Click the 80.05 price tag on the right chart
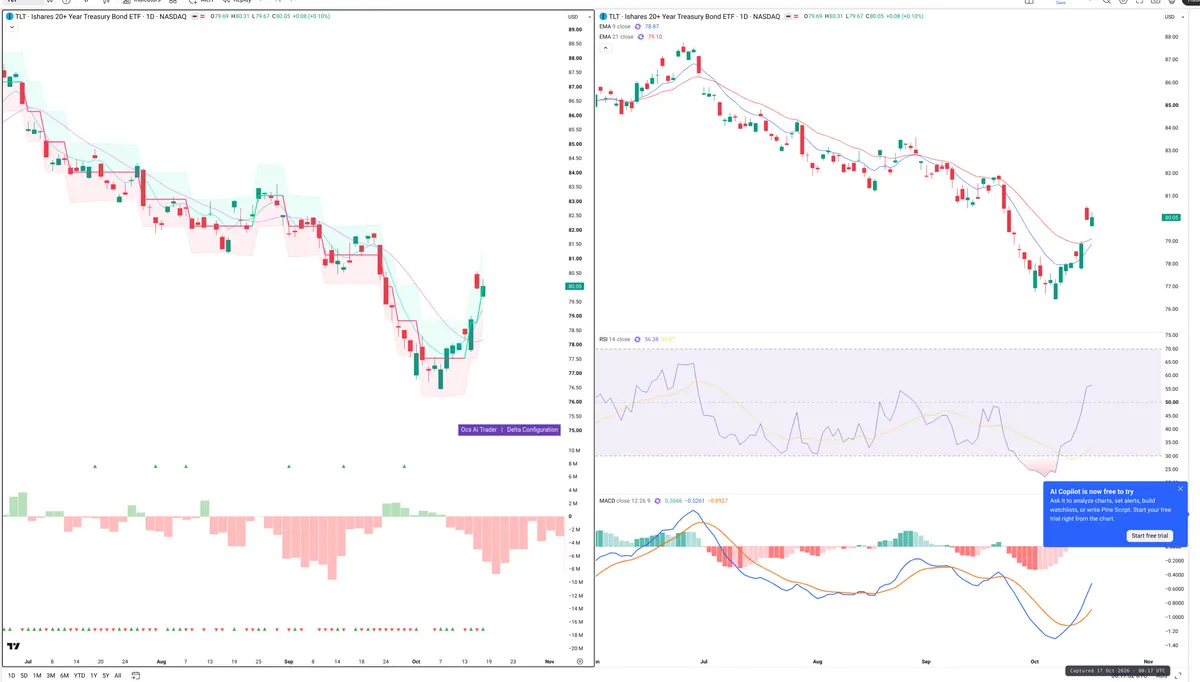This screenshot has height=682, width=1200. pos(1171,217)
